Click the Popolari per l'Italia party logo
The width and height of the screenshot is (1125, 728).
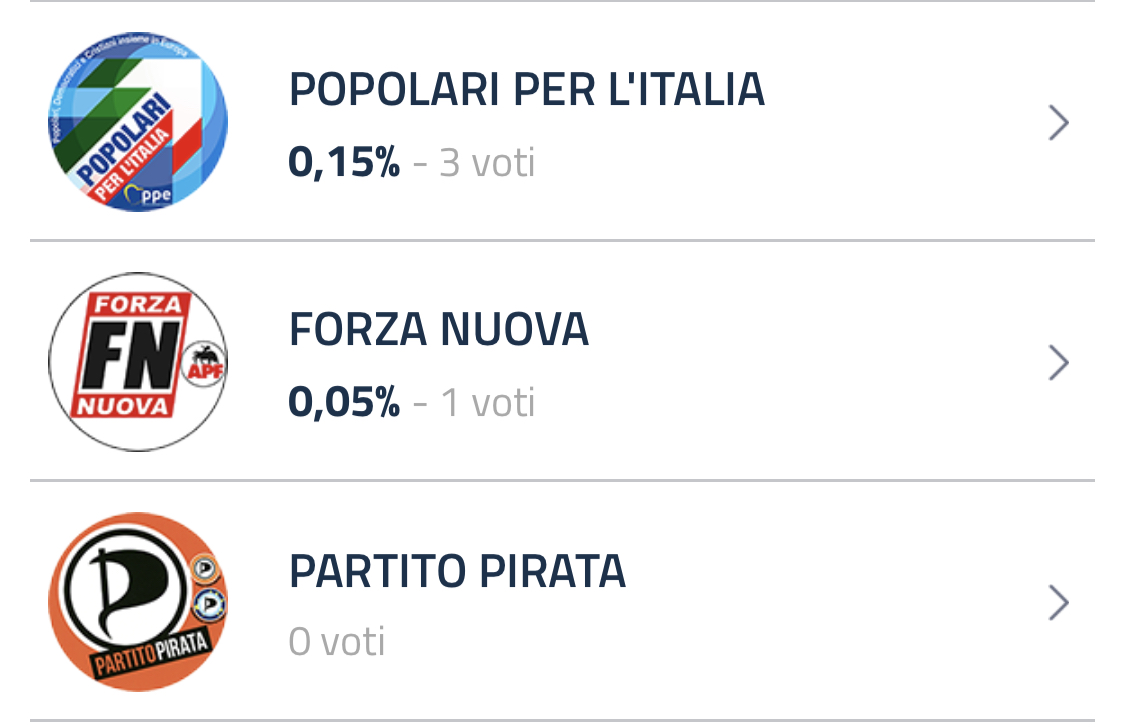(x=138, y=122)
